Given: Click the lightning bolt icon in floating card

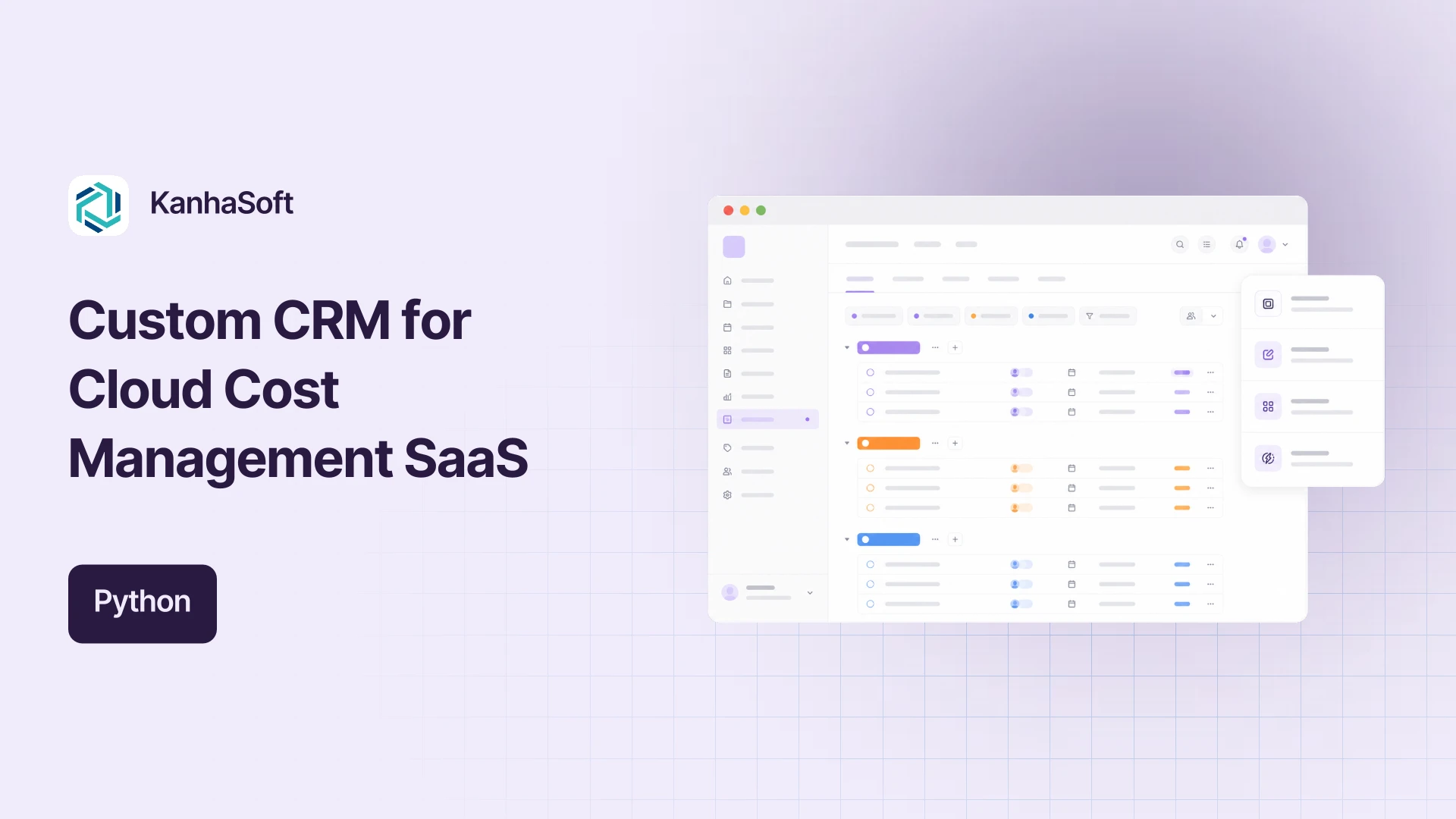Looking at the screenshot, I should [x=1268, y=458].
